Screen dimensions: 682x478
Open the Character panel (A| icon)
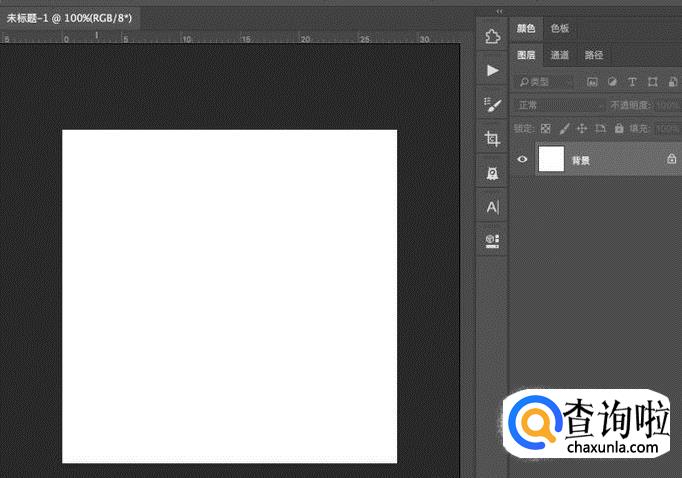492,207
